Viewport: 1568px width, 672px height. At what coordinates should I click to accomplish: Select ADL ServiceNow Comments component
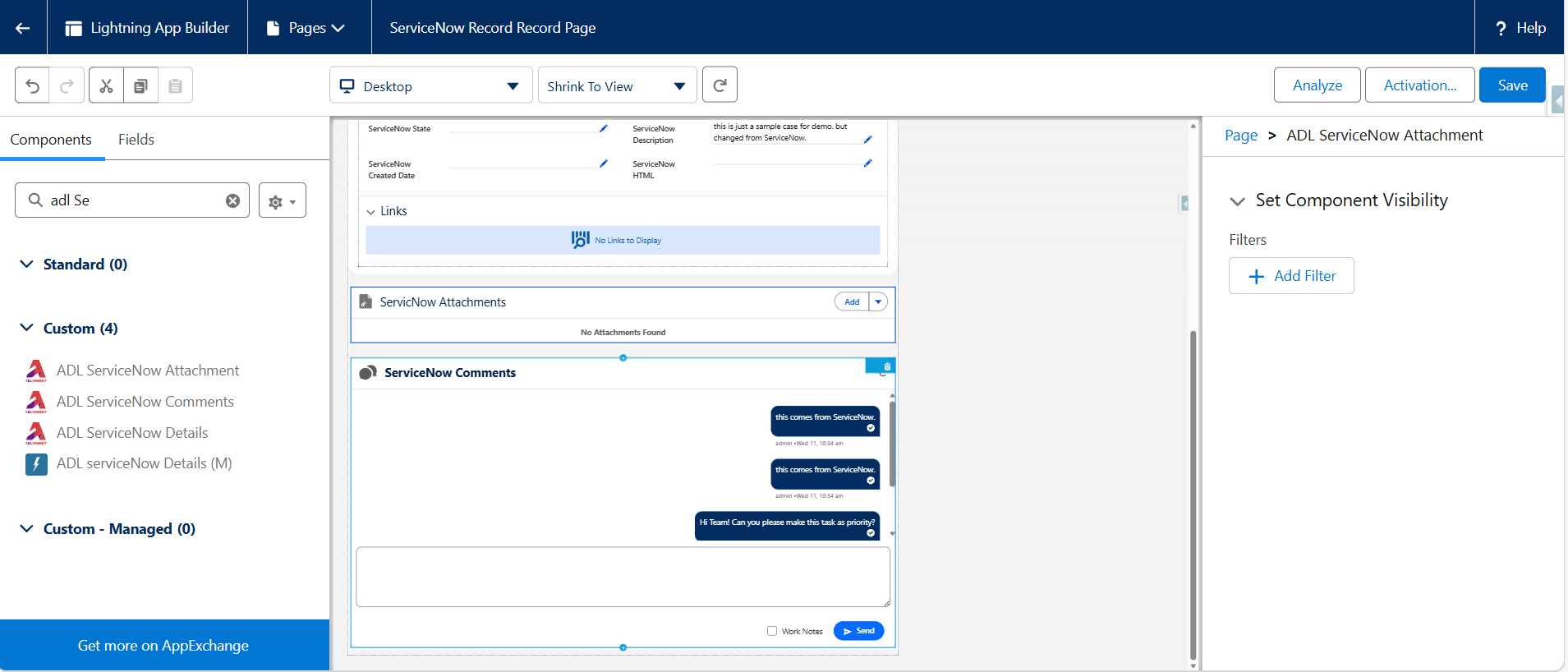point(145,402)
